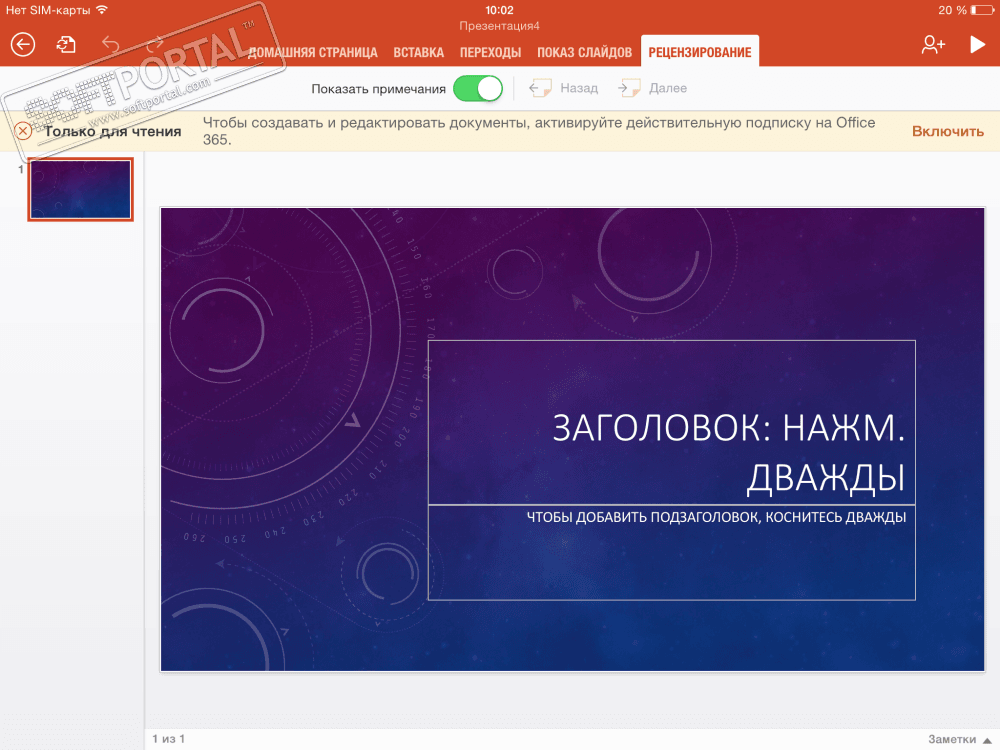Open the file menu icon
Viewport: 1000px width, 750px height.
pyautogui.click(x=66, y=45)
